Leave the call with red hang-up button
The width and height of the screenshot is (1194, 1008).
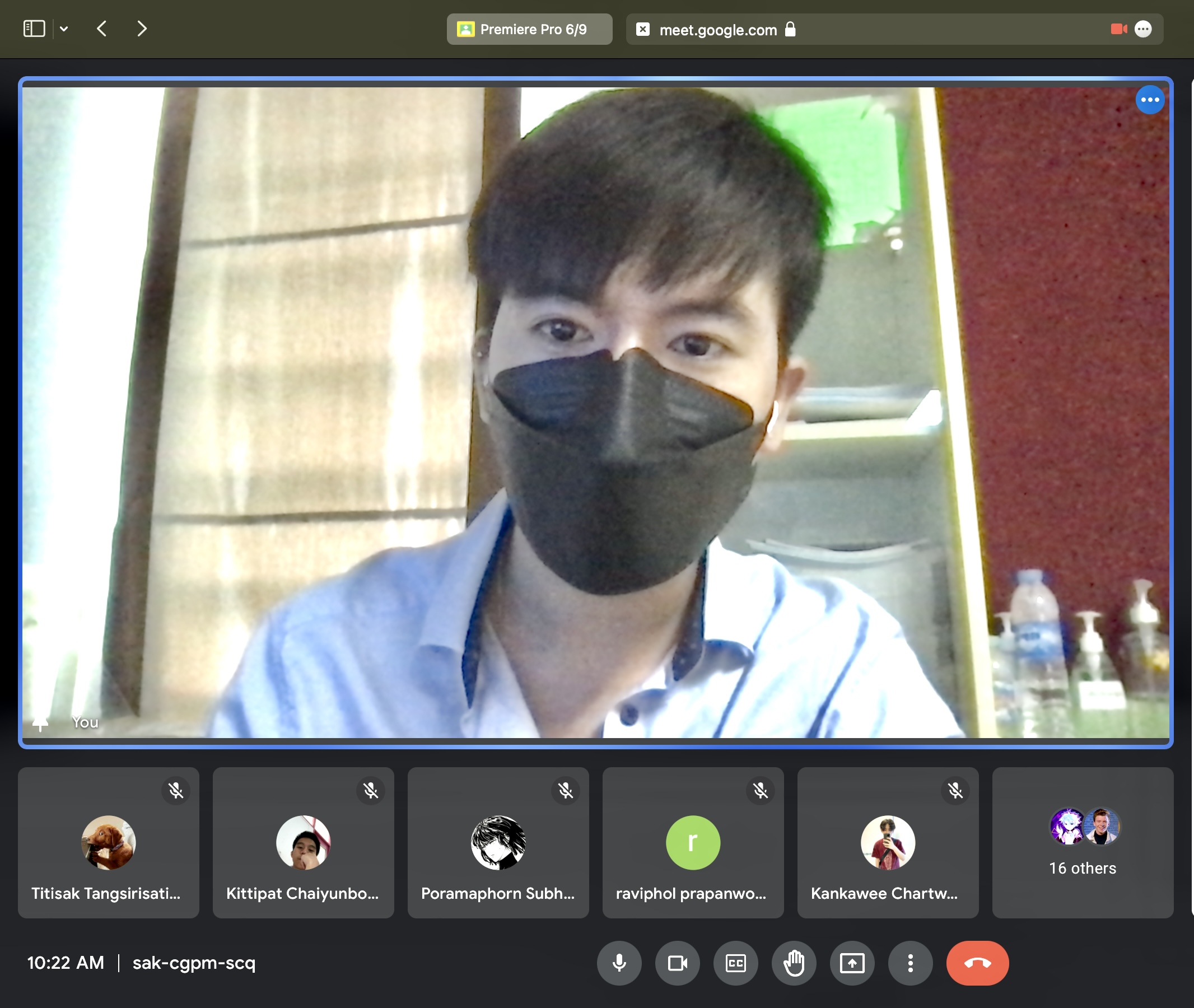pos(977,963)
